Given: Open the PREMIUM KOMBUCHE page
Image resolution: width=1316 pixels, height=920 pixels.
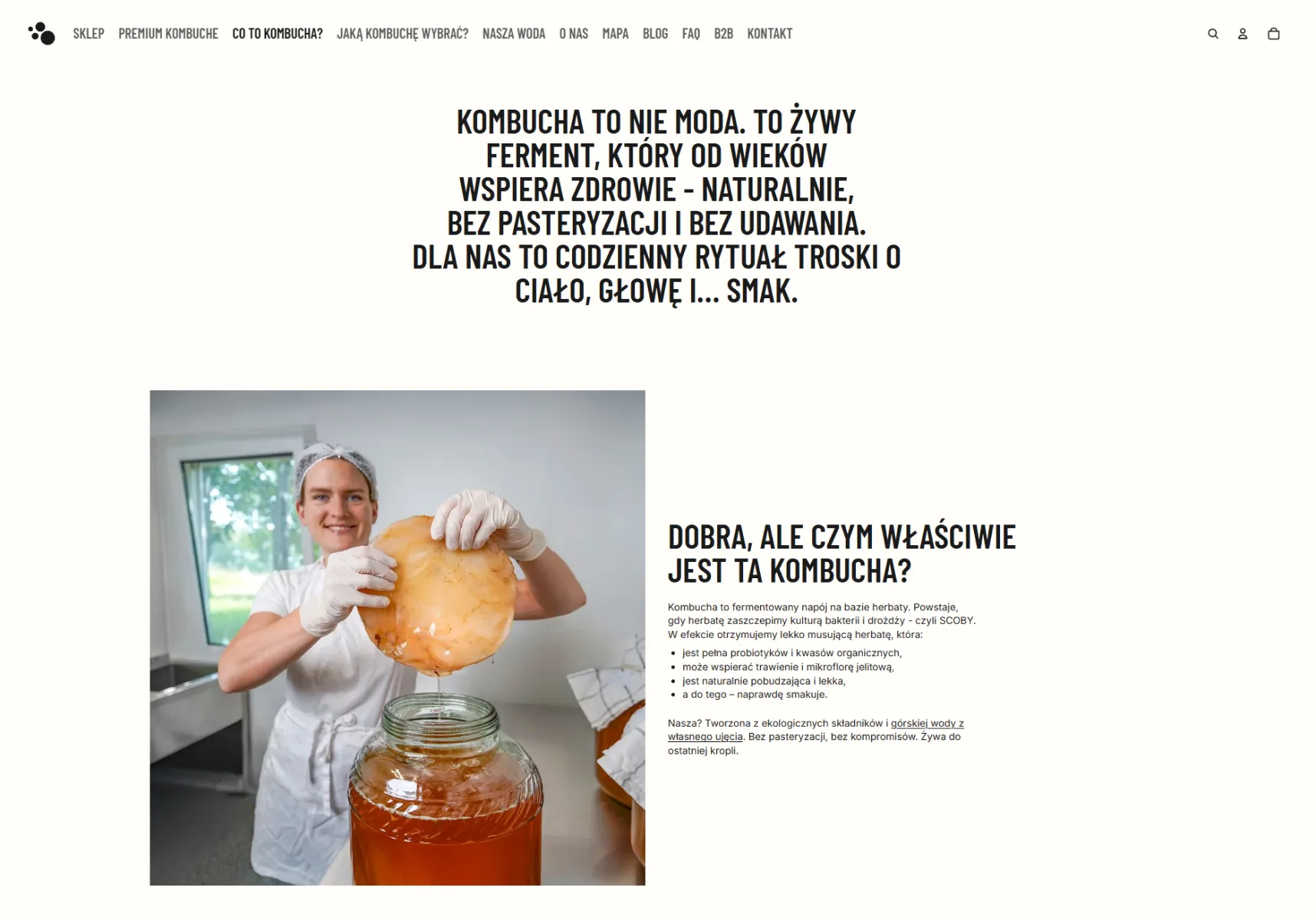Looking at the screenshot, I should click(x=169, y=34).
